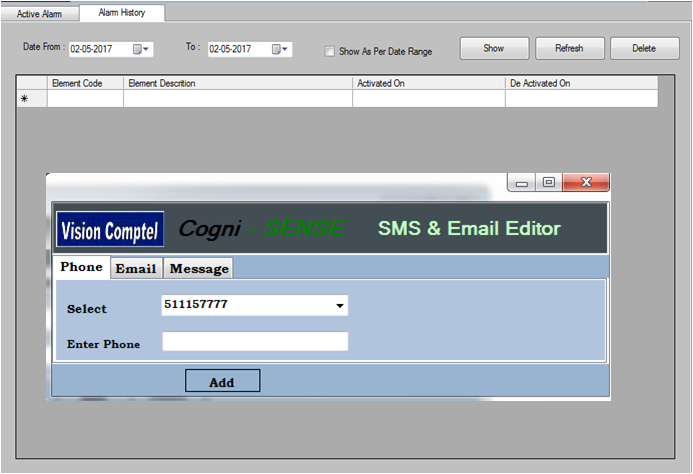Go to the Message tab

pos(199,269)
